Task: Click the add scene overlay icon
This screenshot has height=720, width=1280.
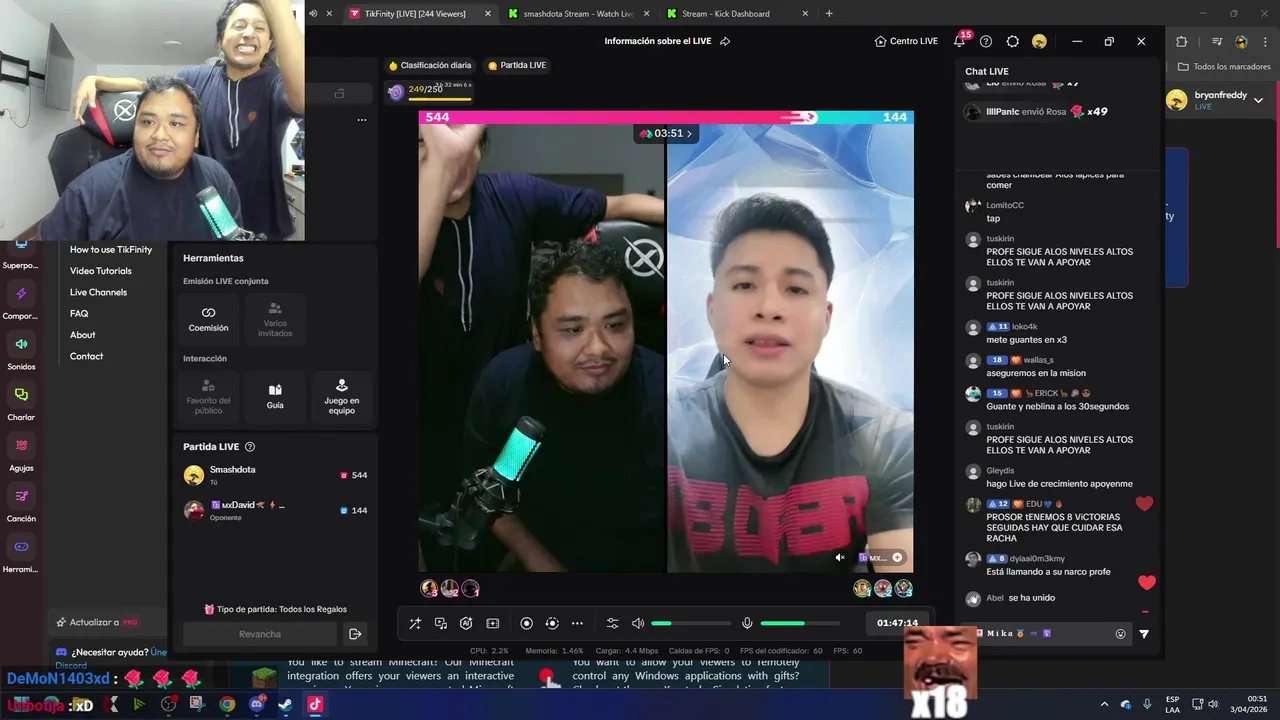Action: pyautogui.click(x=492, y=623)
